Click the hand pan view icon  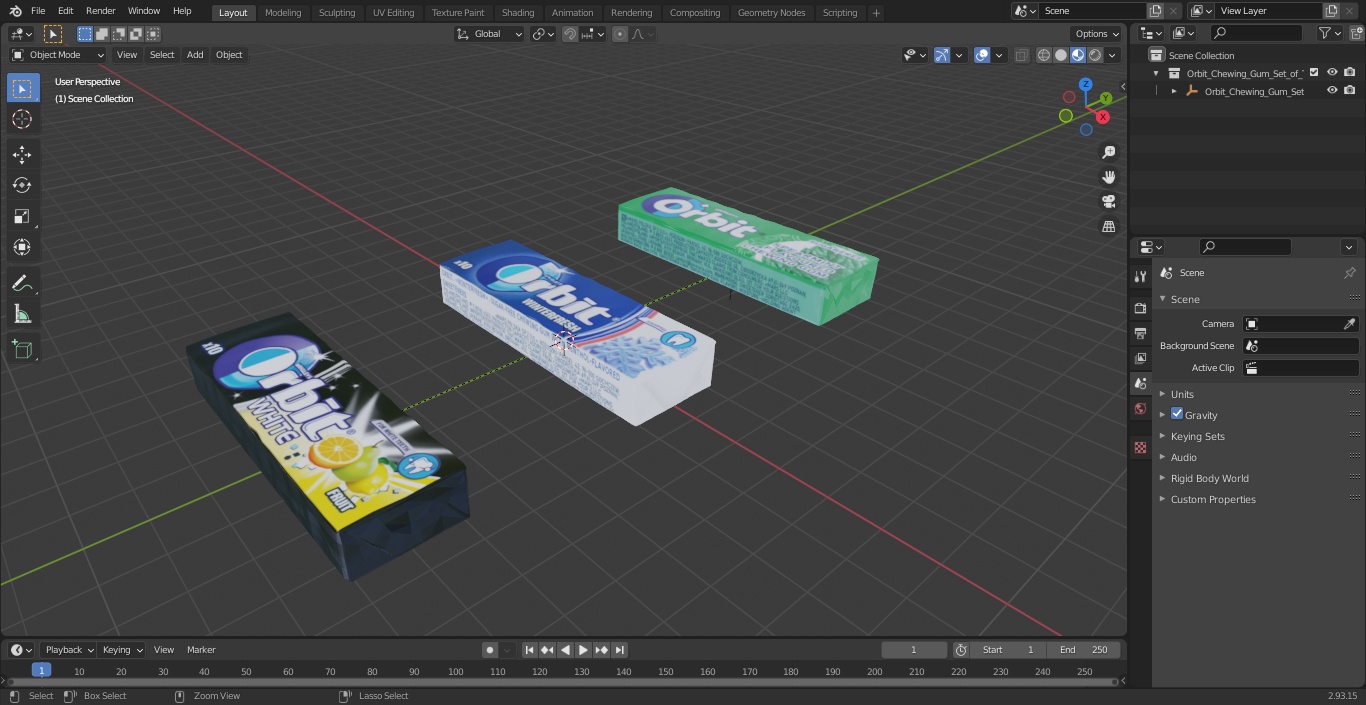pyautogui.click(x=1109, y=177)
